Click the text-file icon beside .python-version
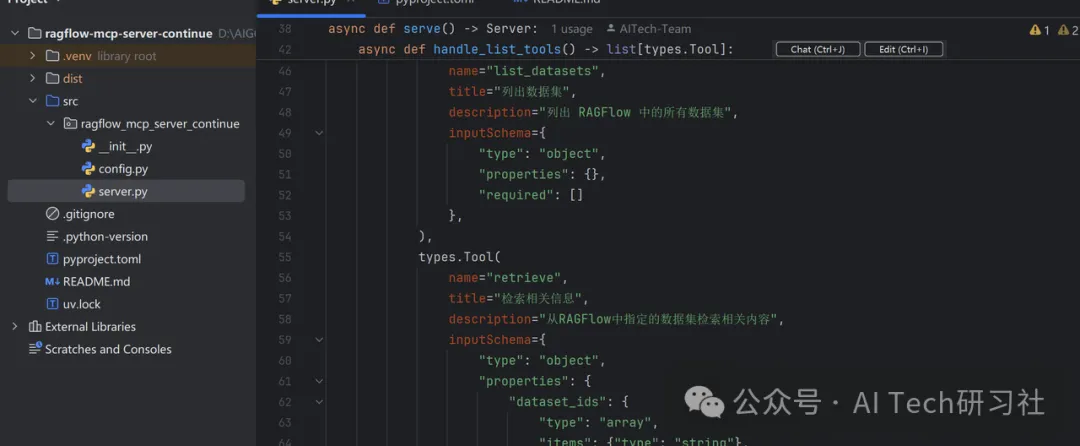 coord(52,237)
